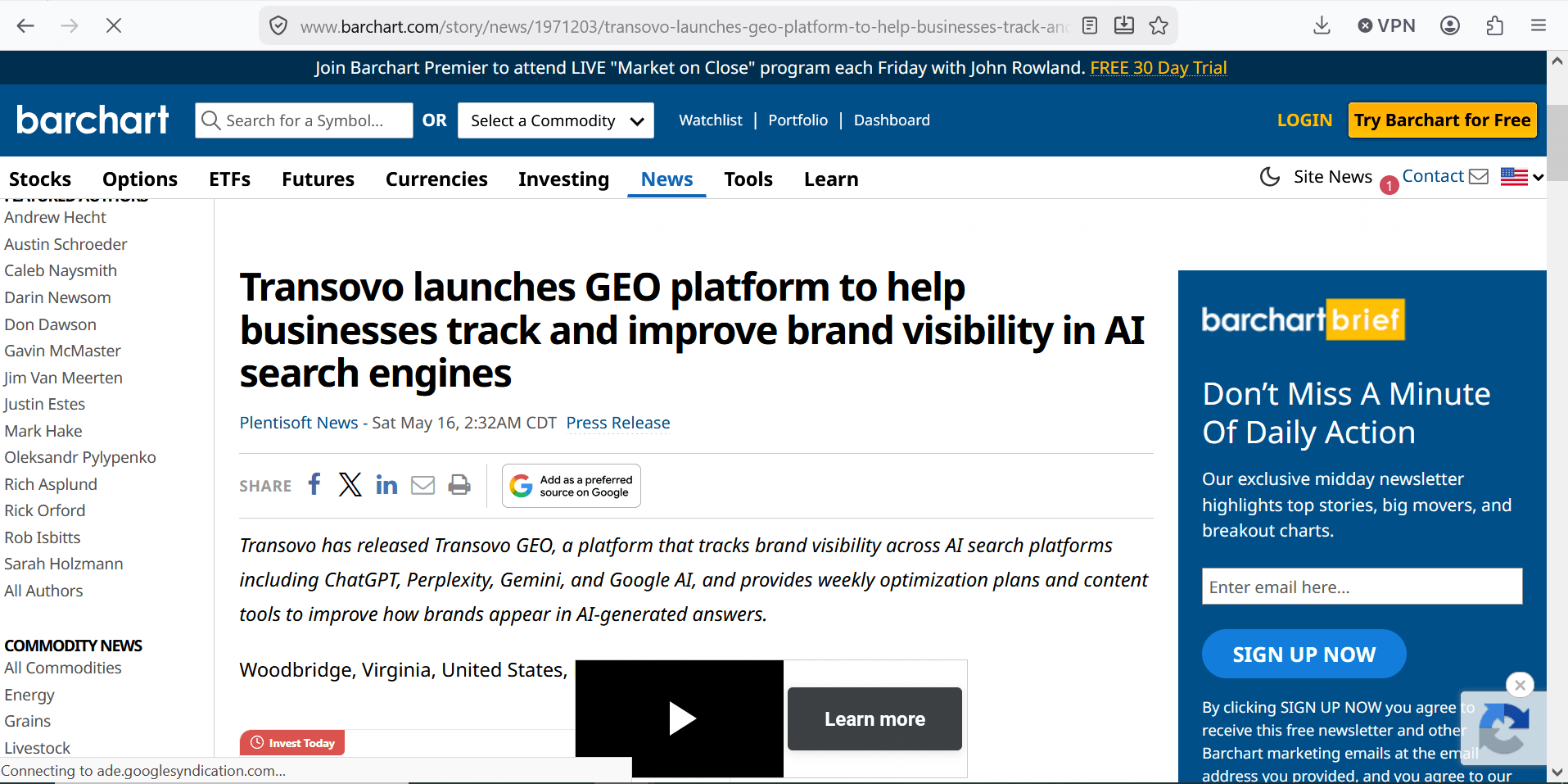Viewport: 1568px width, 784px height.
Task: Share article on LinkedIn
Action: (386, 485)
